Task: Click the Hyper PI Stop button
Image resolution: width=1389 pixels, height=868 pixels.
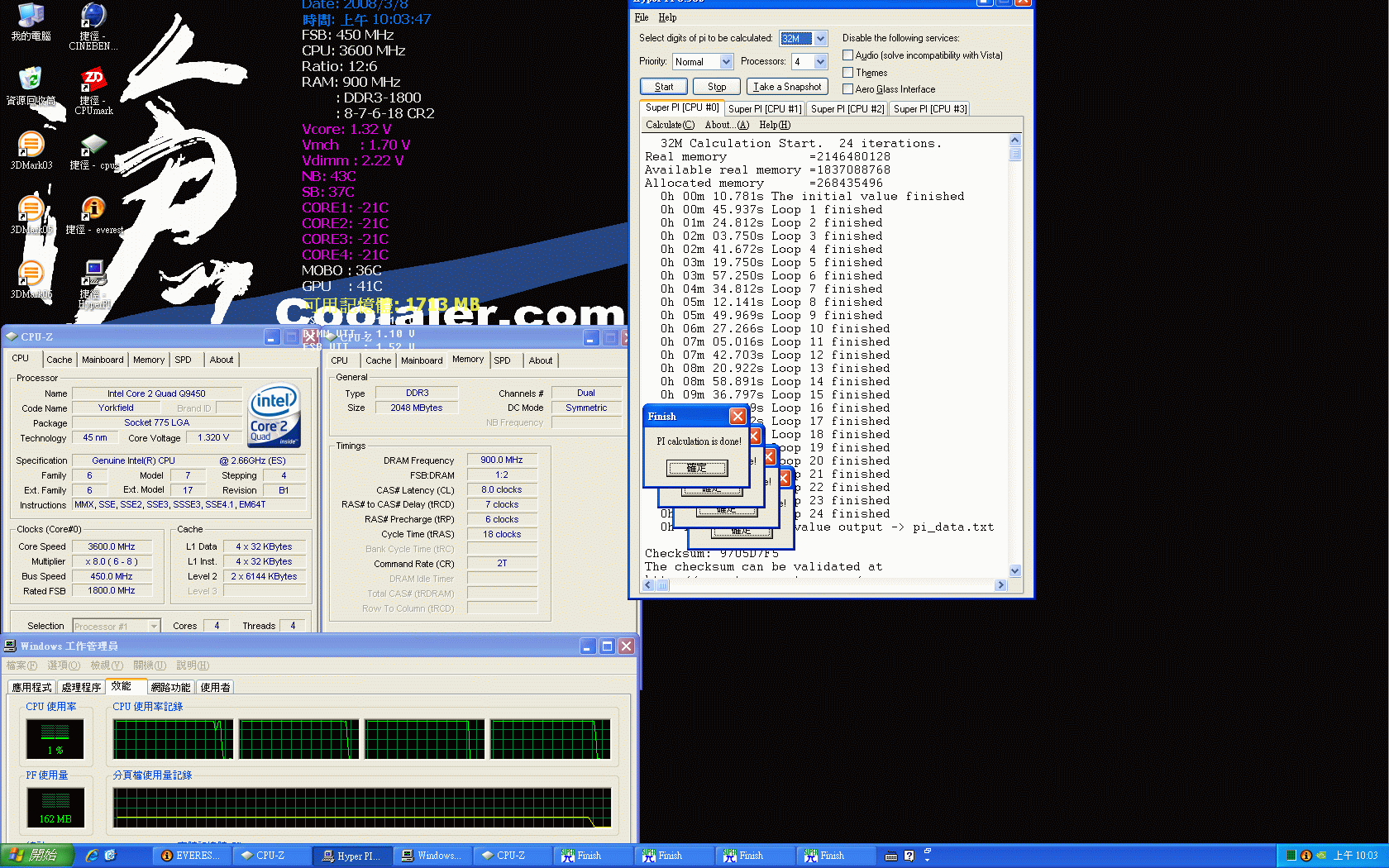Action: point(717,87)
